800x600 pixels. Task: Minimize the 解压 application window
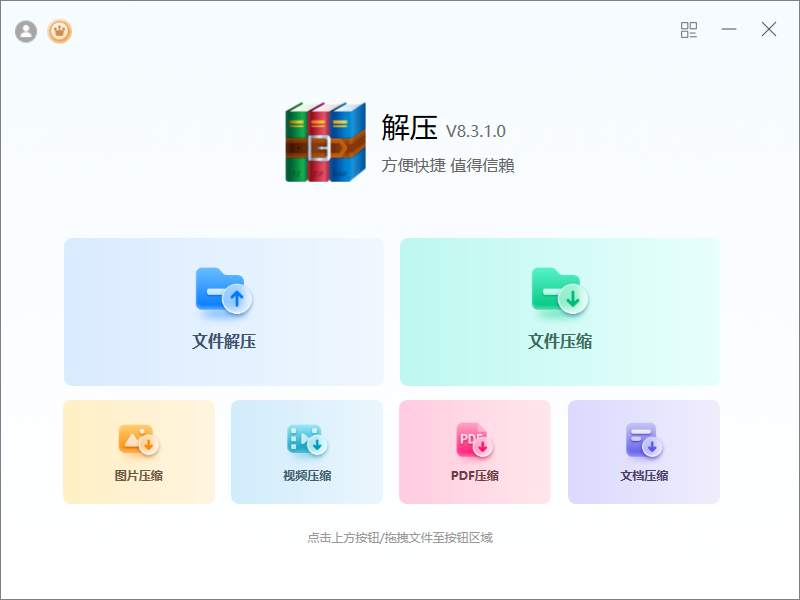(729, 30)
